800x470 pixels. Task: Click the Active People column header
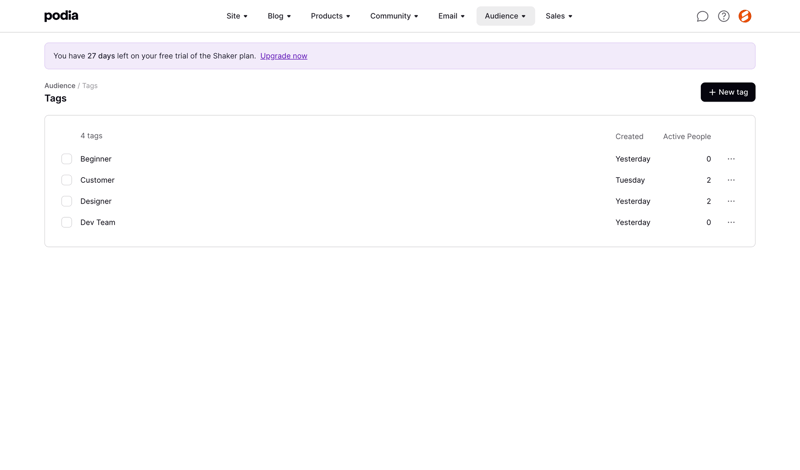point(687,137)
